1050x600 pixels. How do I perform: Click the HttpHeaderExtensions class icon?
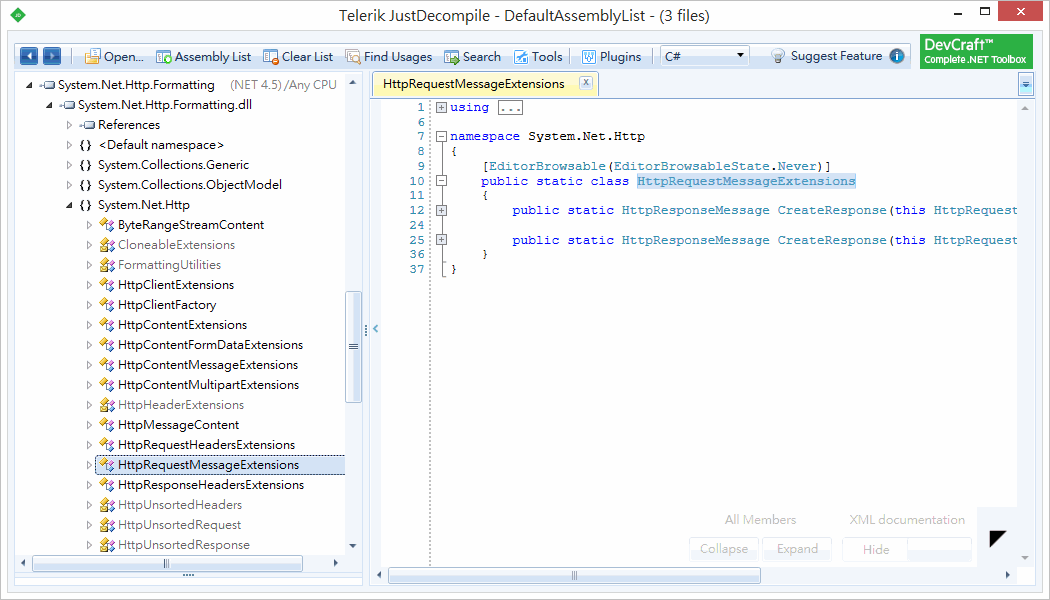tap(106, 405)
